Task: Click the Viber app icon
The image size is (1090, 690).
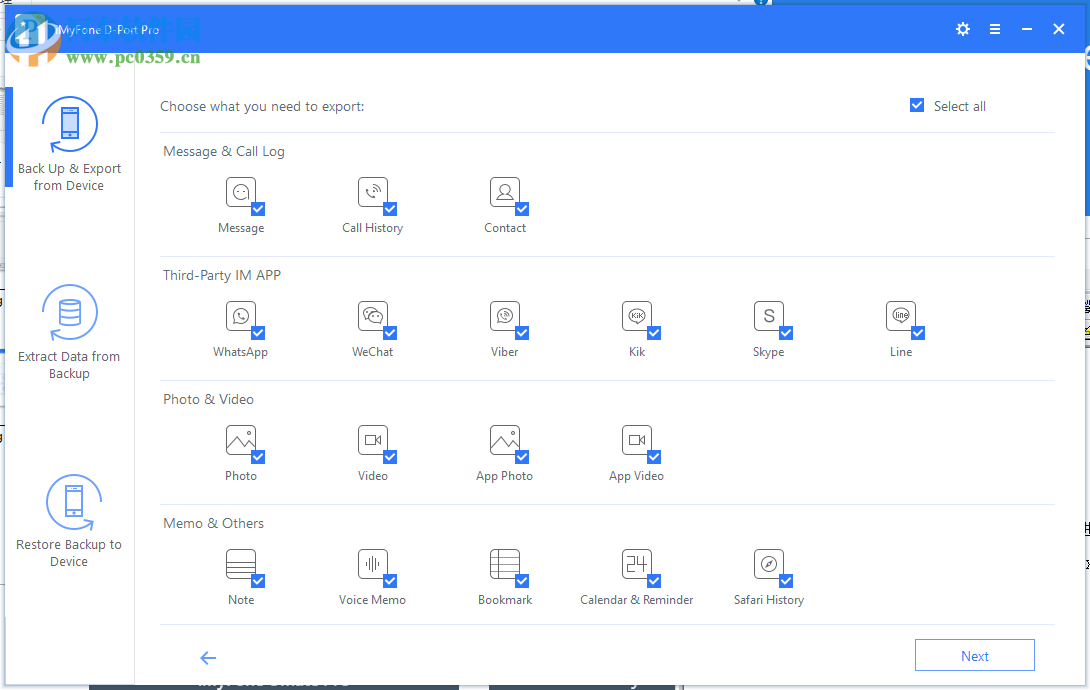Action: coord(504,316)
